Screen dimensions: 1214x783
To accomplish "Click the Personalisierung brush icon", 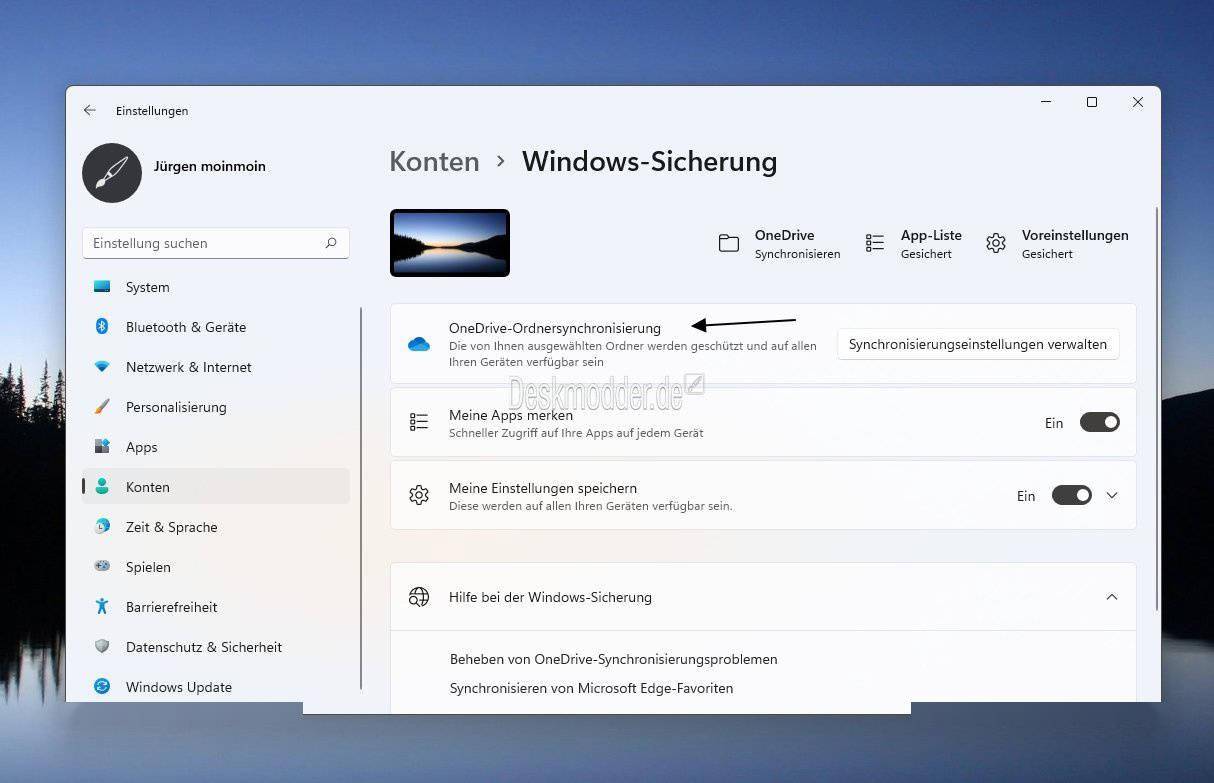I will [x=102, y=407].
